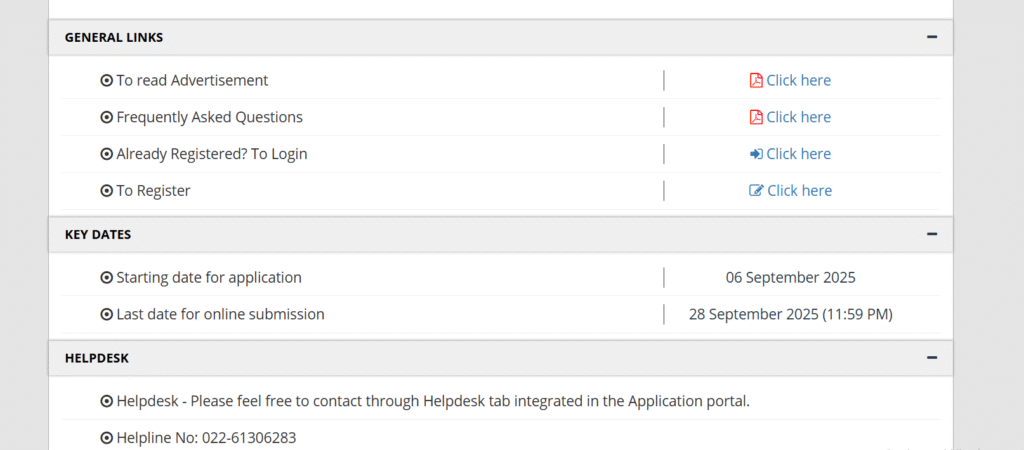Click the edit pencil icon for To Register

[x=756, y=191]
